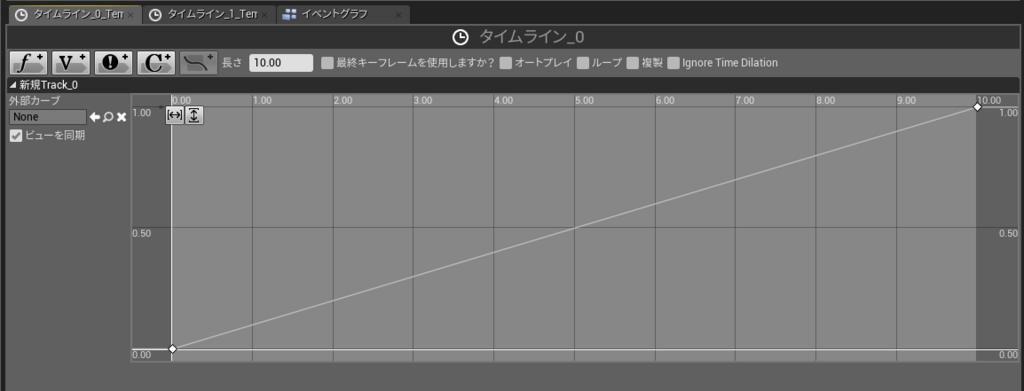Image resolution: width=1024 pixels, height=391 pixels.
Task: Zoom to fit vertical in the curve editor
Action: (195, 116)
